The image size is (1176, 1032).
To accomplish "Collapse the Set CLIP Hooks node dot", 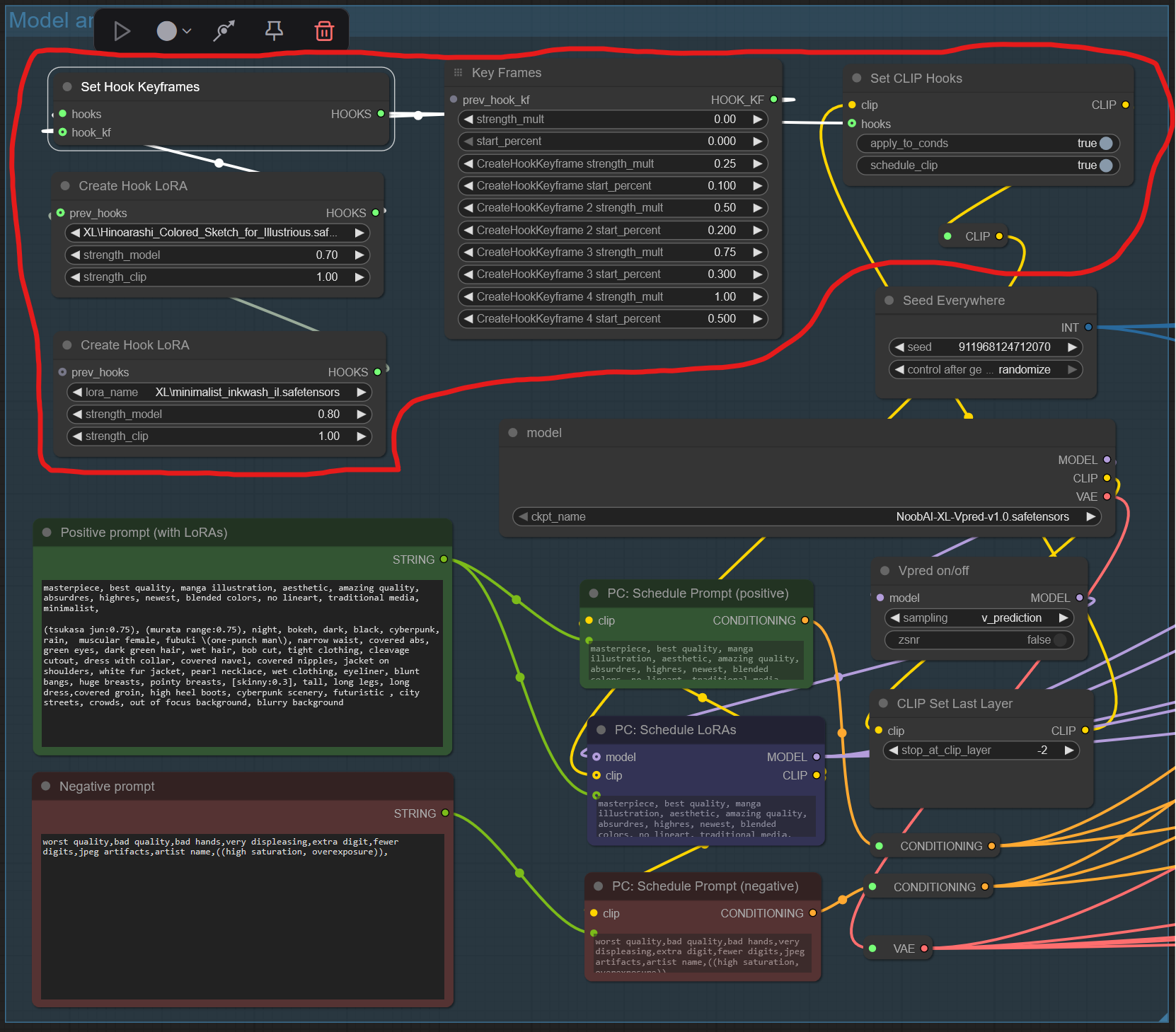I will point(857,79).
